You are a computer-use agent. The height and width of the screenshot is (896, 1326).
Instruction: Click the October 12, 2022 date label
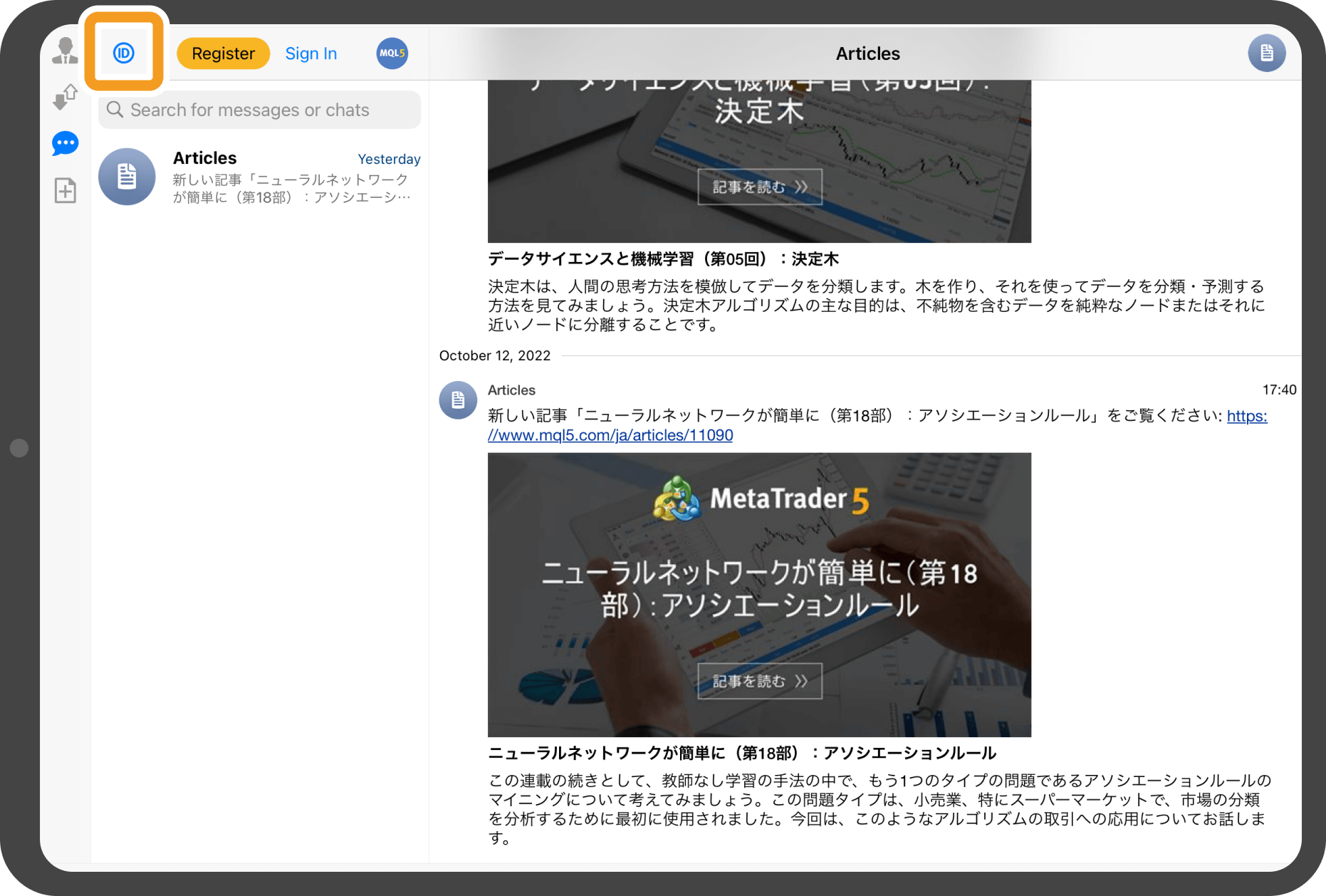click(495, 355)
